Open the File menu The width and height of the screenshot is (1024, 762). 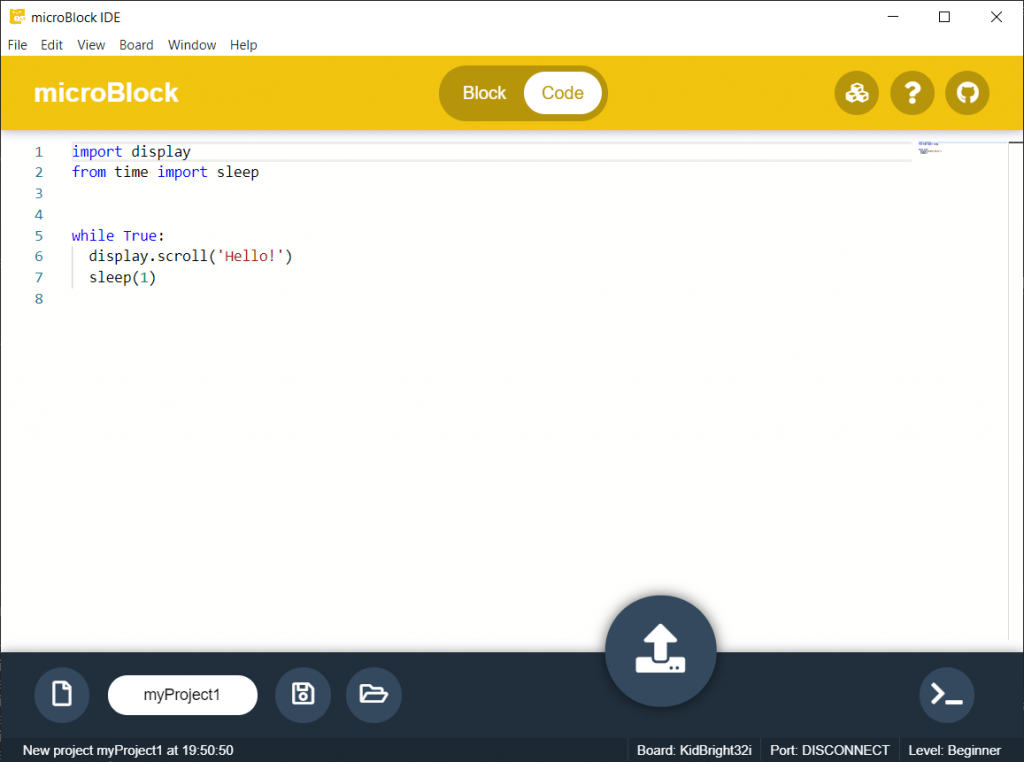[18, 45]
